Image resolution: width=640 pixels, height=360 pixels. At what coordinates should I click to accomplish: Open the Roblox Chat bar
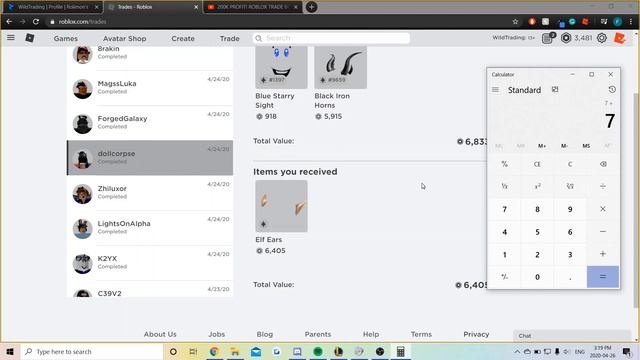(x=572, y=336)
